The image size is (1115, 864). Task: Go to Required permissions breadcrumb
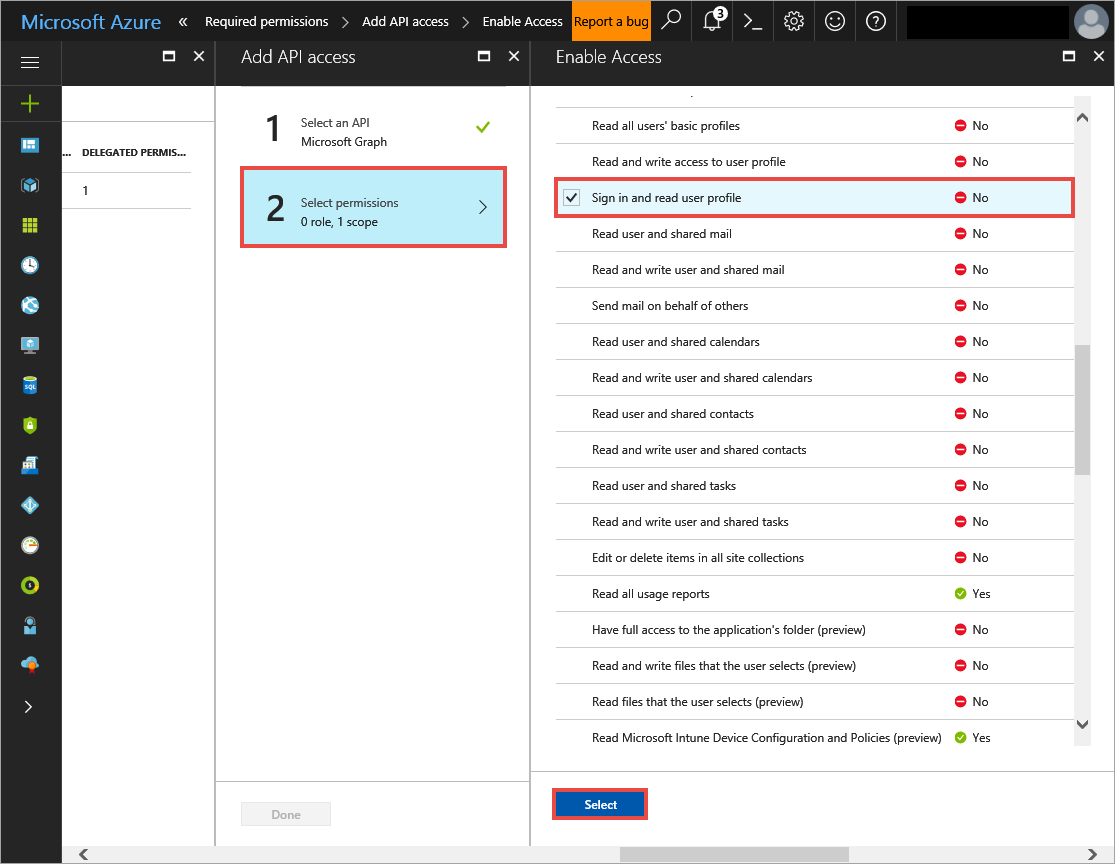(266, 21)
